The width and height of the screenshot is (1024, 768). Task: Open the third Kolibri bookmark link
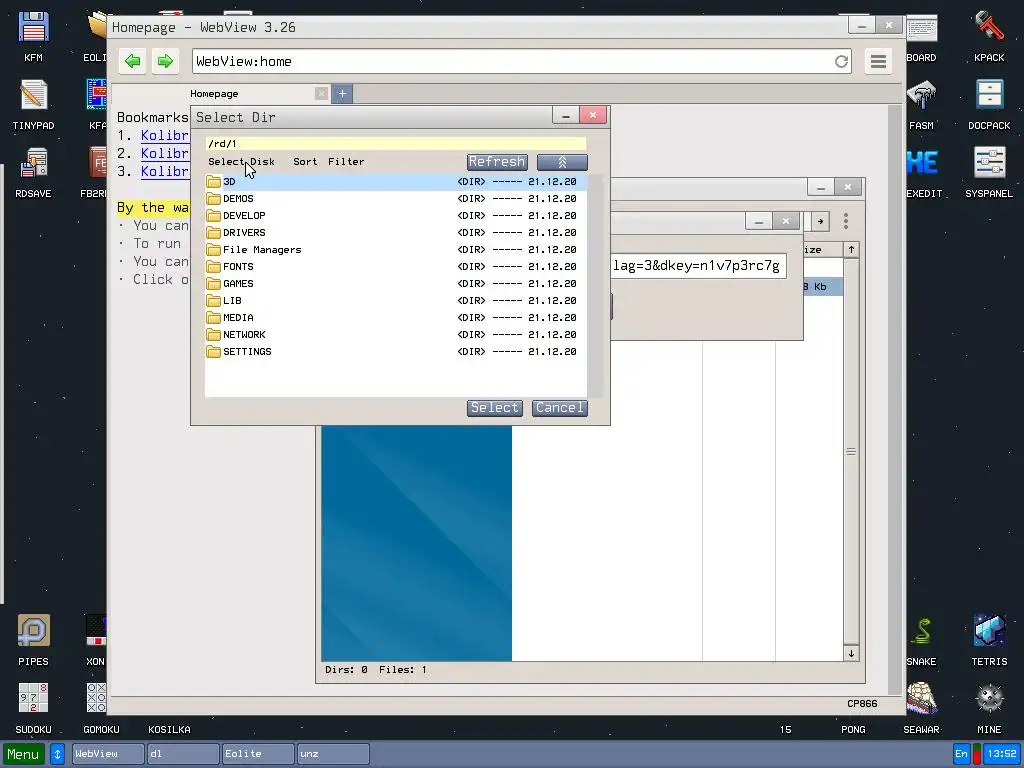point(165,171)
